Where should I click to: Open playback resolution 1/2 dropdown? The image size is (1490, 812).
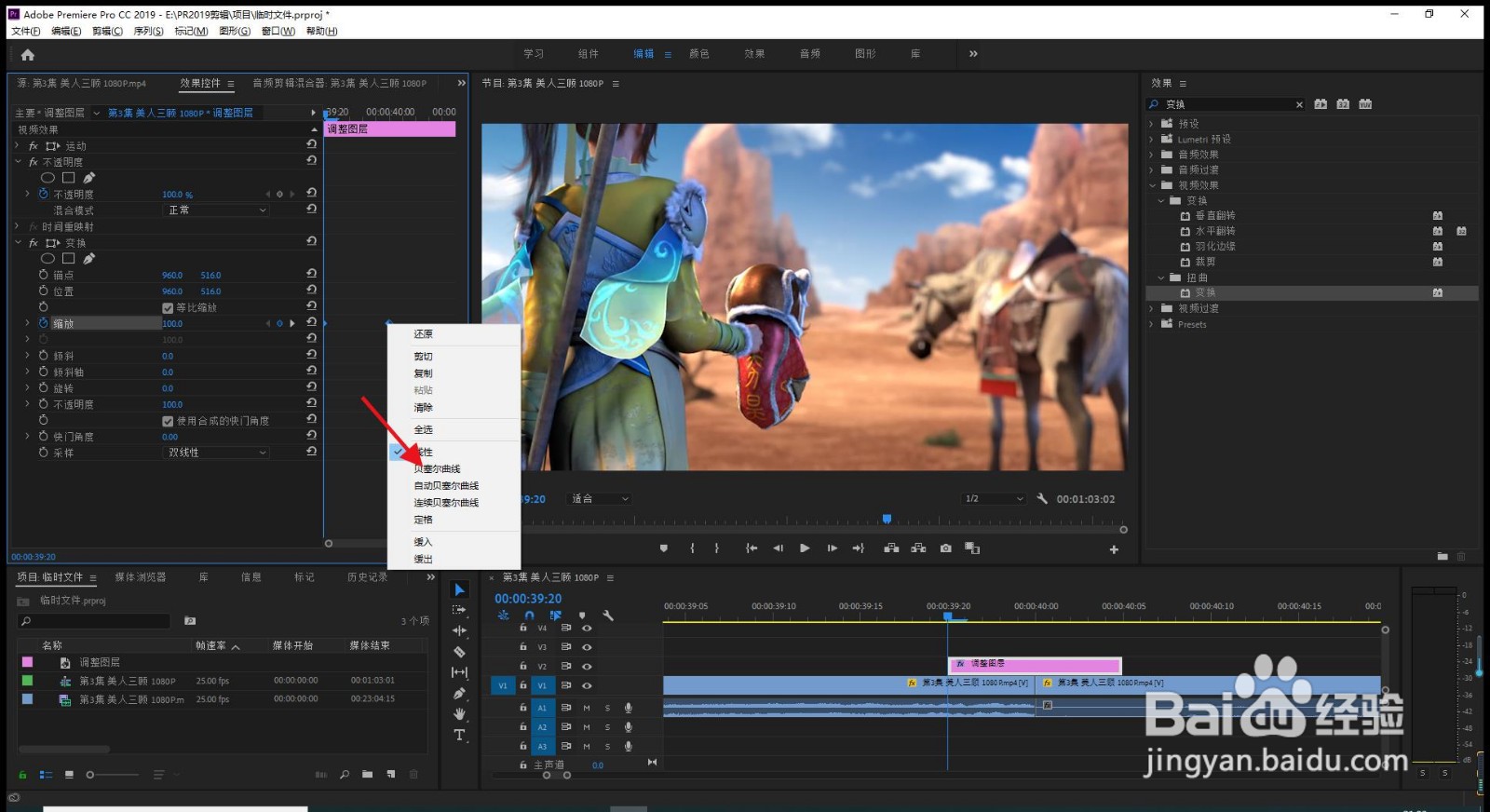click(x=994, y=499)
